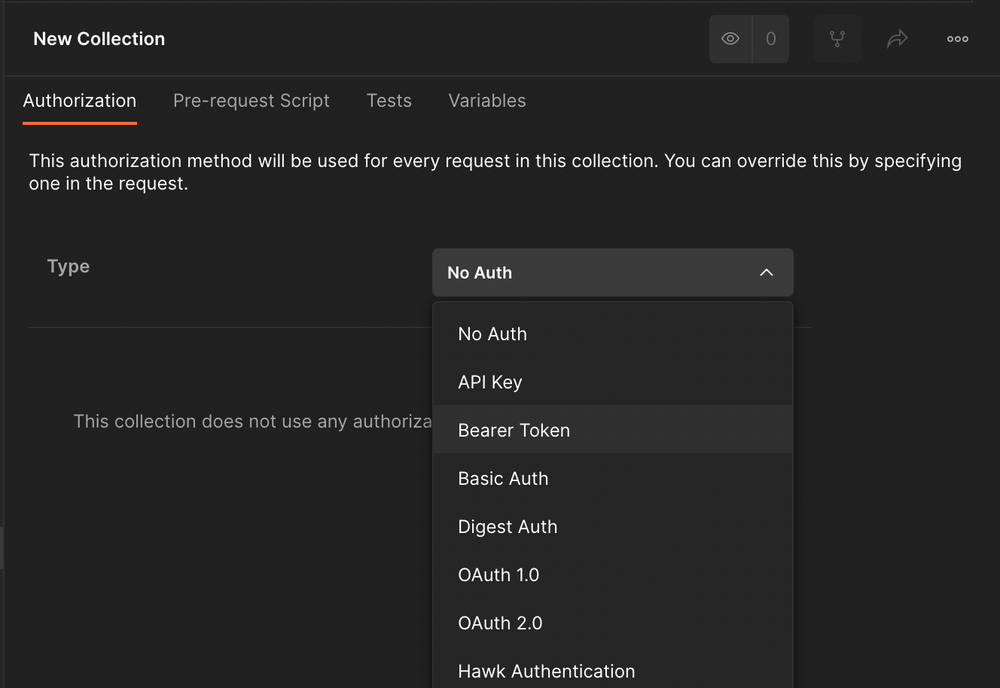The width and height of the screenshot is (1000, 688).
Task: Choose Hawk Authentication
Action: click(x=546, y=671)
